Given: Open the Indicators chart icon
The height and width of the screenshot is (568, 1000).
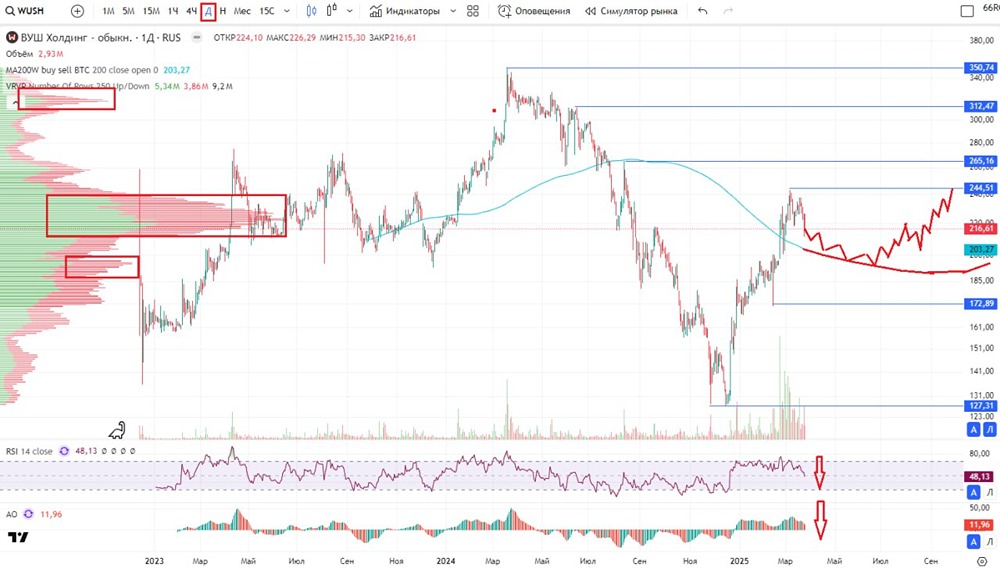Looking at the screenshot, I should pos(376,11).
